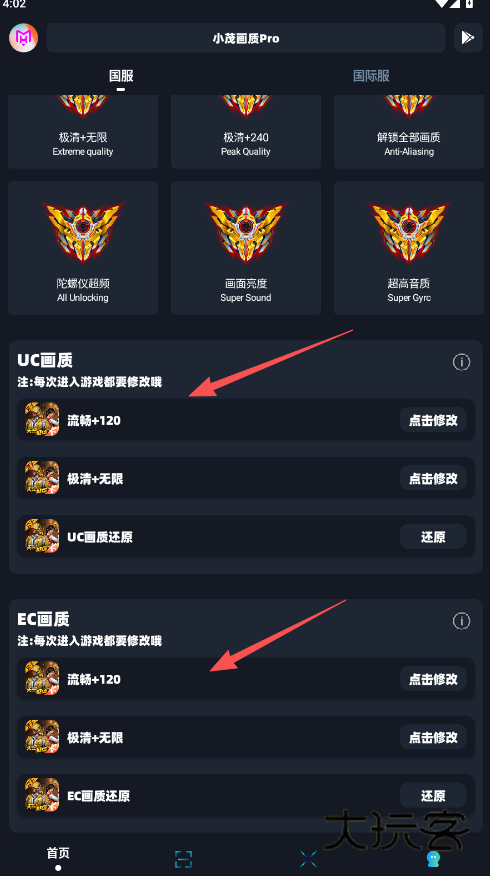Tap the 小茂画质Pro title bar

click(x=246, y=38)
